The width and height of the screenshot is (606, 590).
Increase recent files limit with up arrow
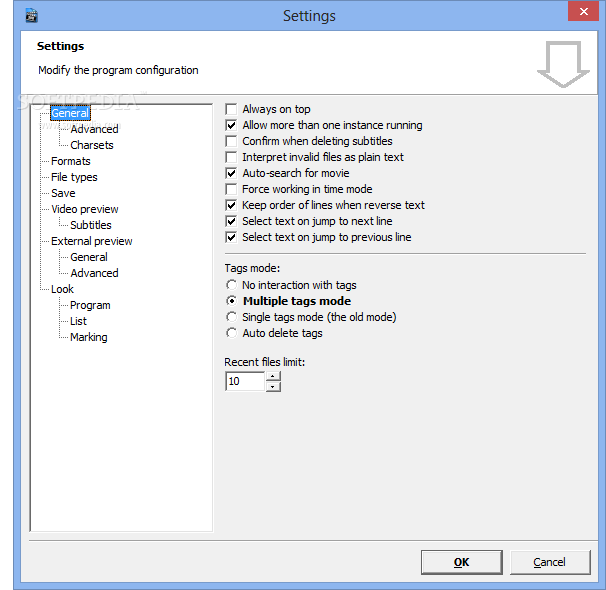pos(273,376)
